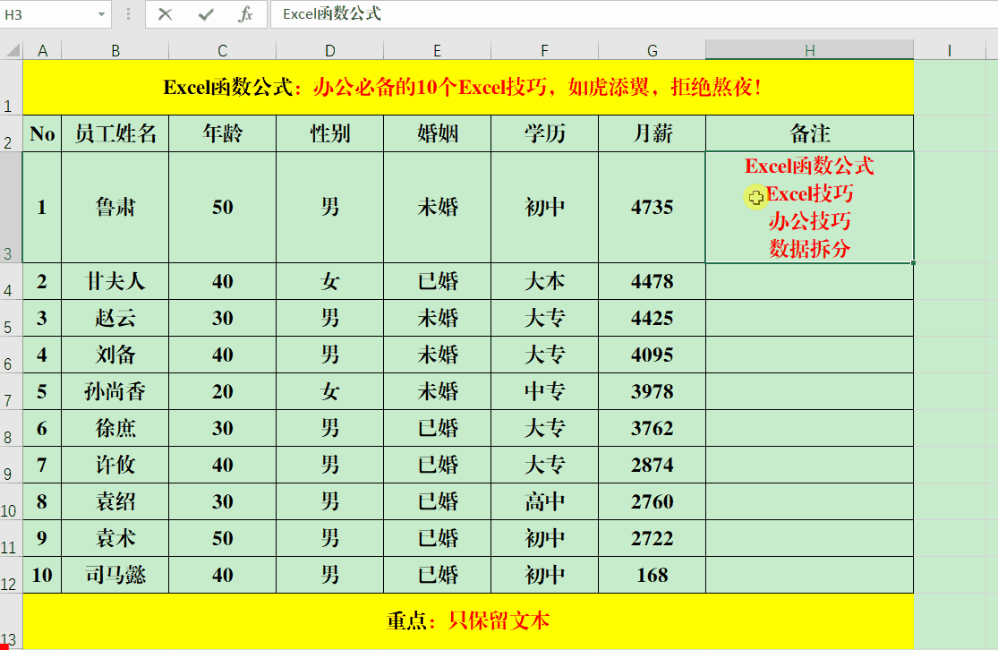Click the name box resize handle dots

[128, 15]
